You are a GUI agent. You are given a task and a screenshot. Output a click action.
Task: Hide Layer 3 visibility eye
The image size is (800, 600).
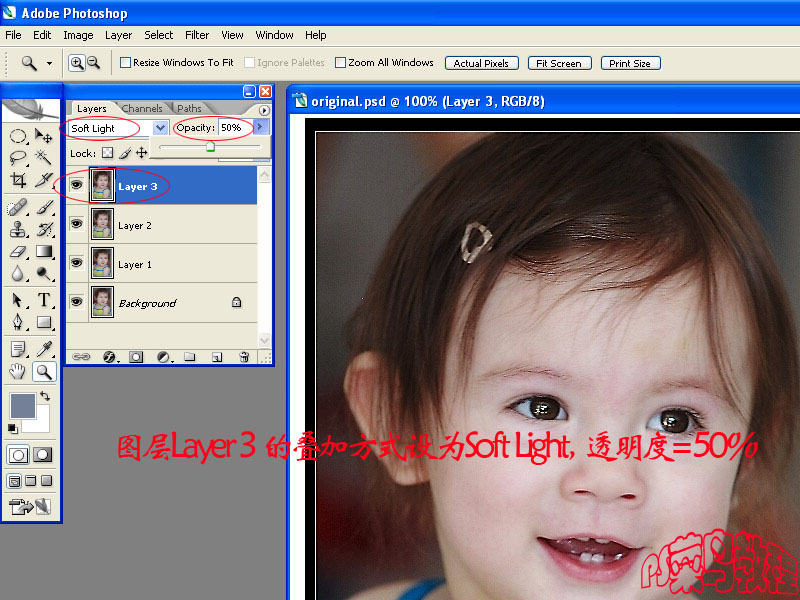click(77, 185)
